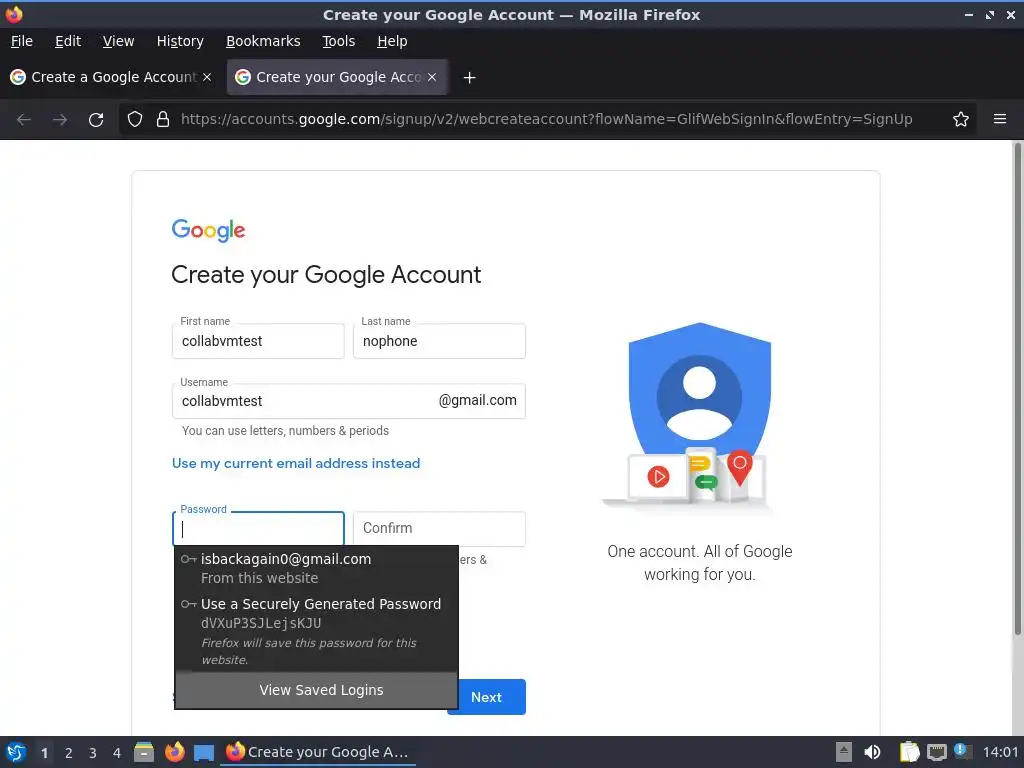Choose 'Use my current email address instead'
The image size is (1024, 768).
296,464
